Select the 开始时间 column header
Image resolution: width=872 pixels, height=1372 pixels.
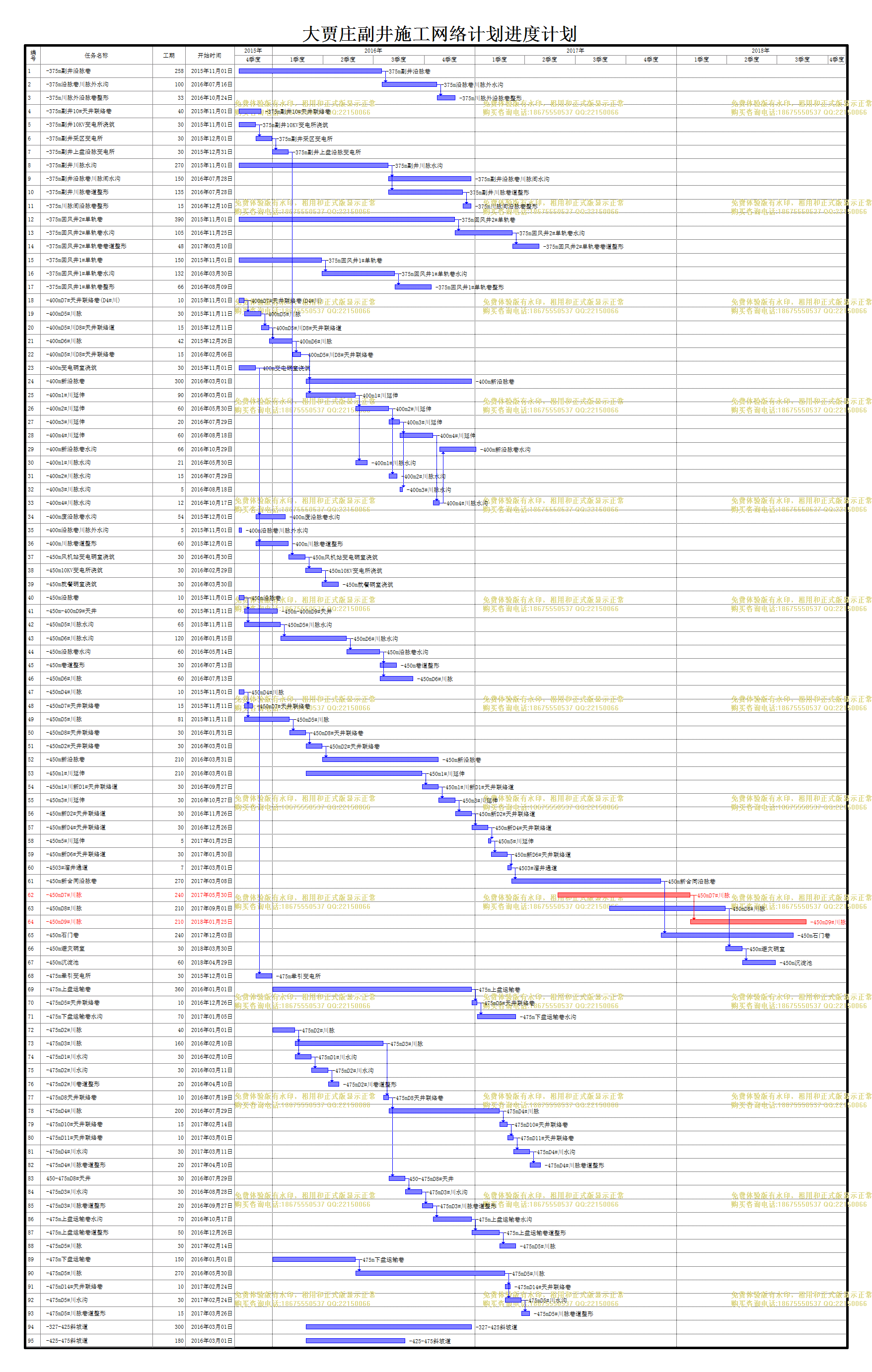[x=210, y=55]
